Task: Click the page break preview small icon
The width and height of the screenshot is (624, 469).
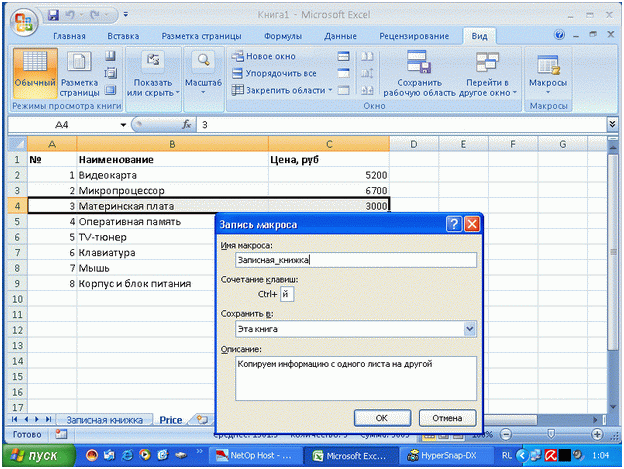Action: [110, 56]
